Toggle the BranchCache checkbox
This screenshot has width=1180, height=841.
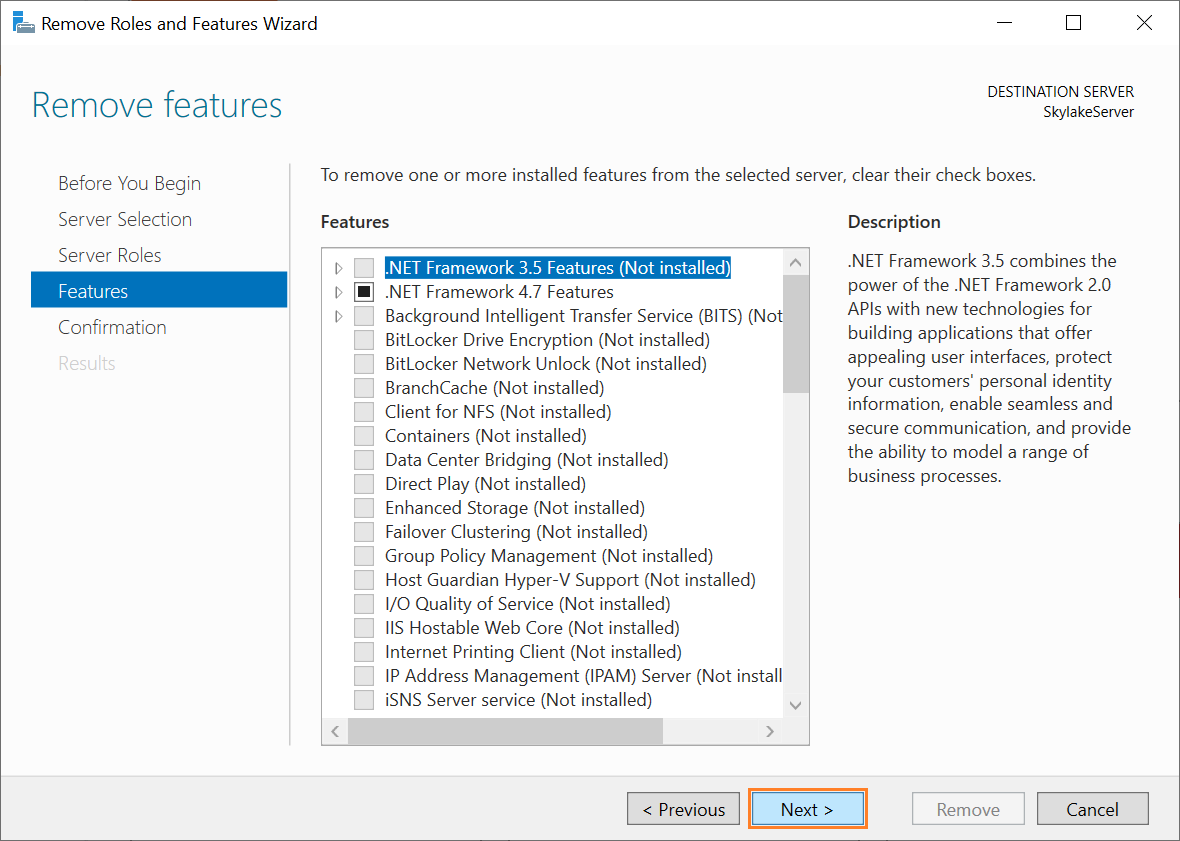click(x=364, y=388)
